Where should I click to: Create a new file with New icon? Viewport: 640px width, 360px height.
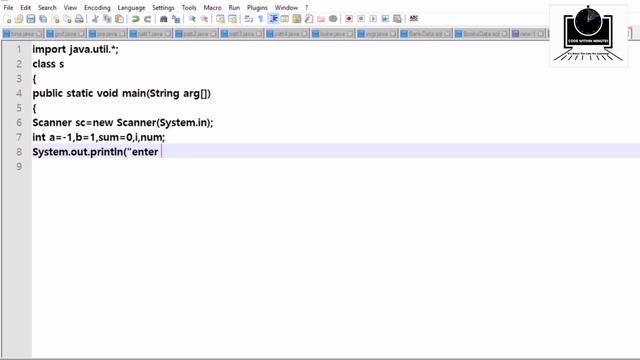point(7,19)
